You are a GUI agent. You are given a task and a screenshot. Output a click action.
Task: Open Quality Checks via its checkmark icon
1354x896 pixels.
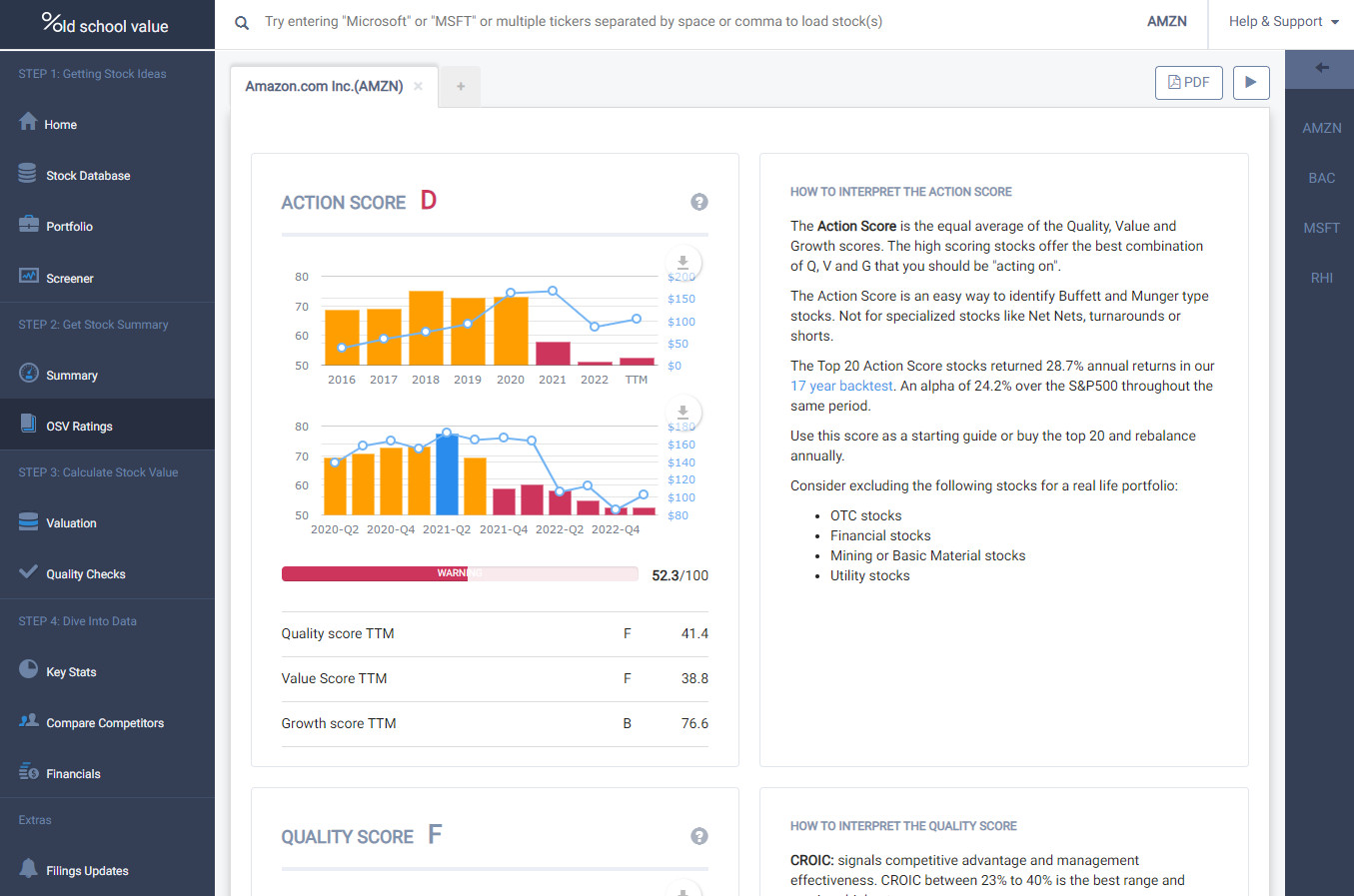pyautogui.click(x=28, y=571)
